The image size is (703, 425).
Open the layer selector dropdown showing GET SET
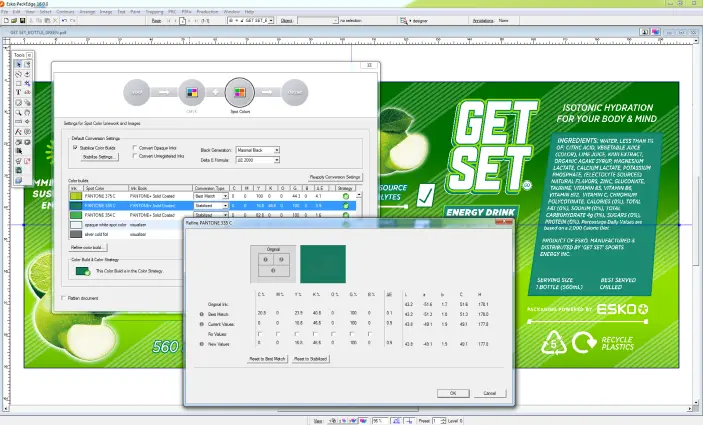click(x=251, y=21)
